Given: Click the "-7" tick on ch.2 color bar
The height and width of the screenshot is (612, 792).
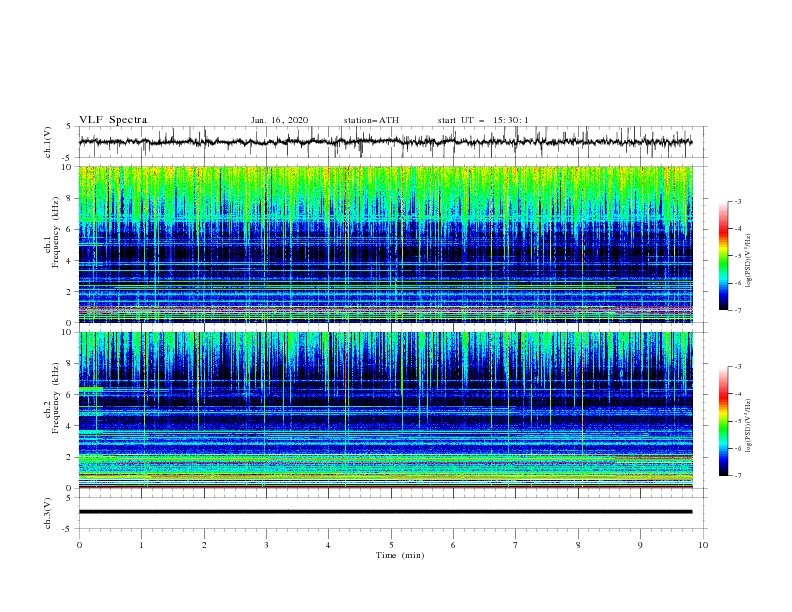Looking at the screenshot, I should (x=737, y=476).
